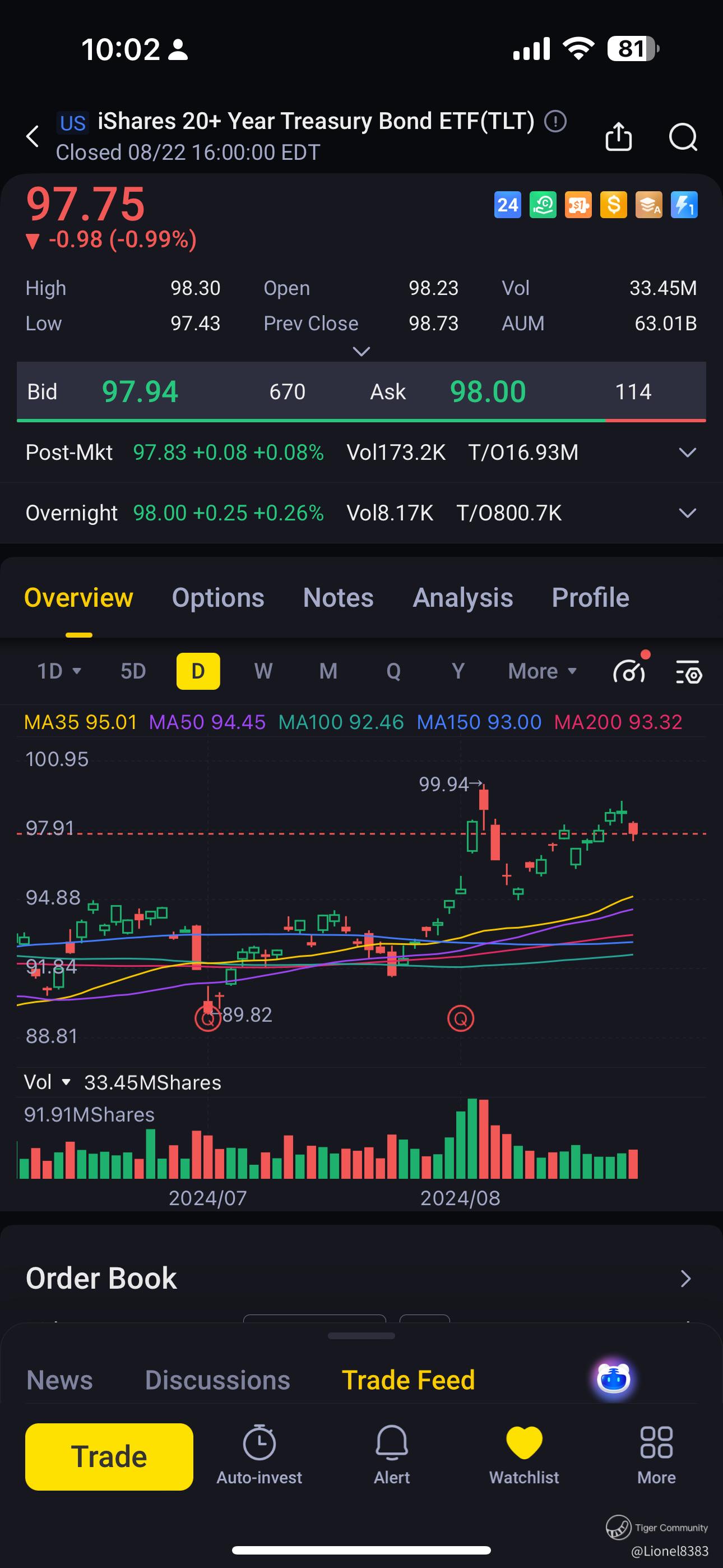Image resolution: width=723 pixels, height=1568 pixels.
Task: Tap the yellow Trade button
Action: pos(109,1456)
